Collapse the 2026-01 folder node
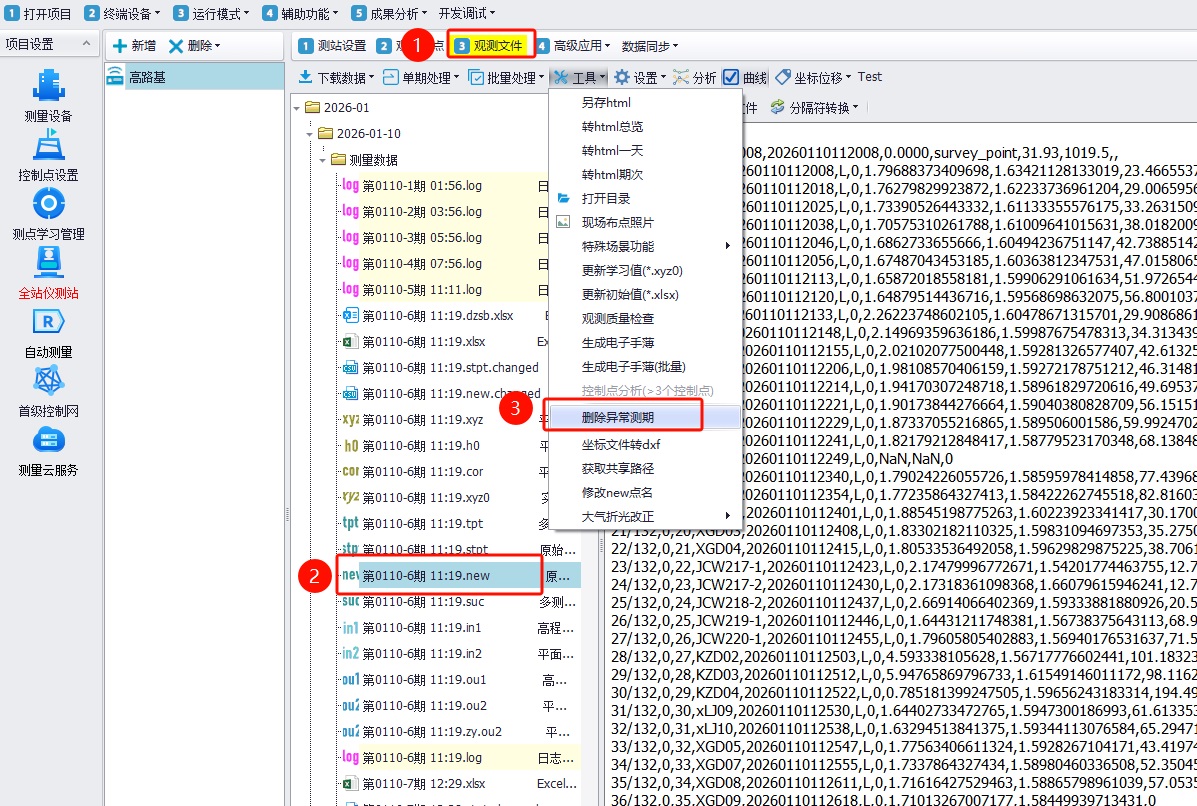 (x=297, y=108)
